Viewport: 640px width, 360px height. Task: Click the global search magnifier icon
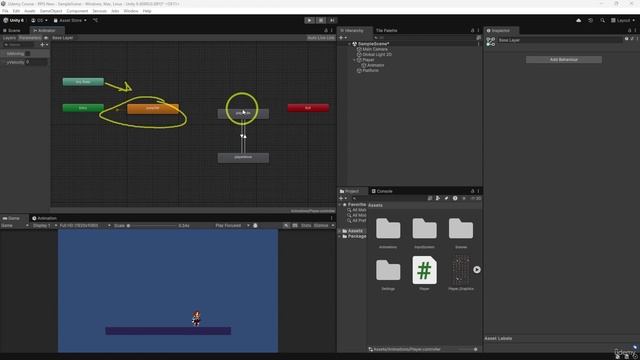[x=602, y=20]
